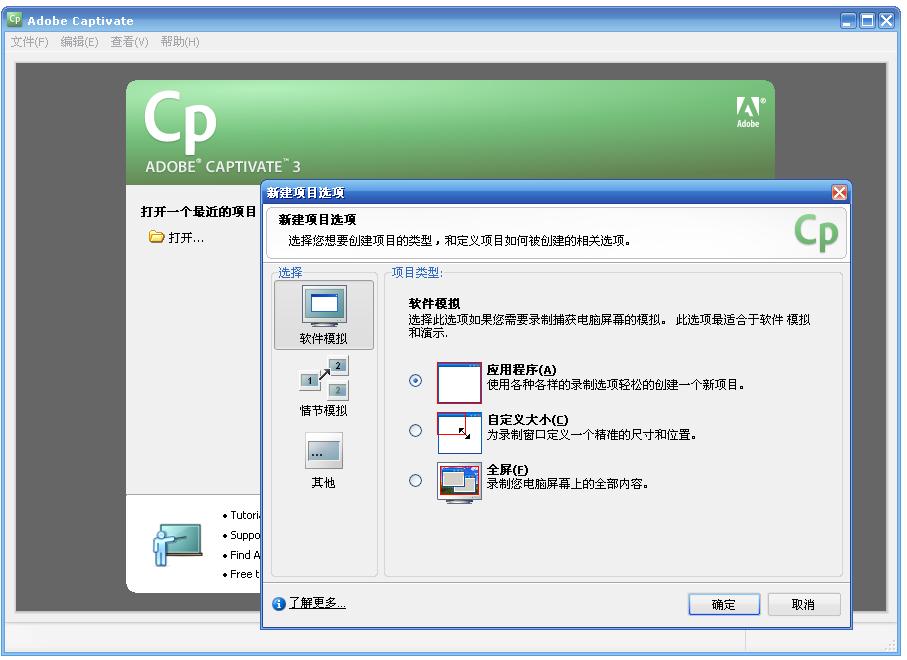The width and height of the screenshot is (907, 660).
Task: Open the 帮助(H) menu
Action: click(x=180, y=42)
